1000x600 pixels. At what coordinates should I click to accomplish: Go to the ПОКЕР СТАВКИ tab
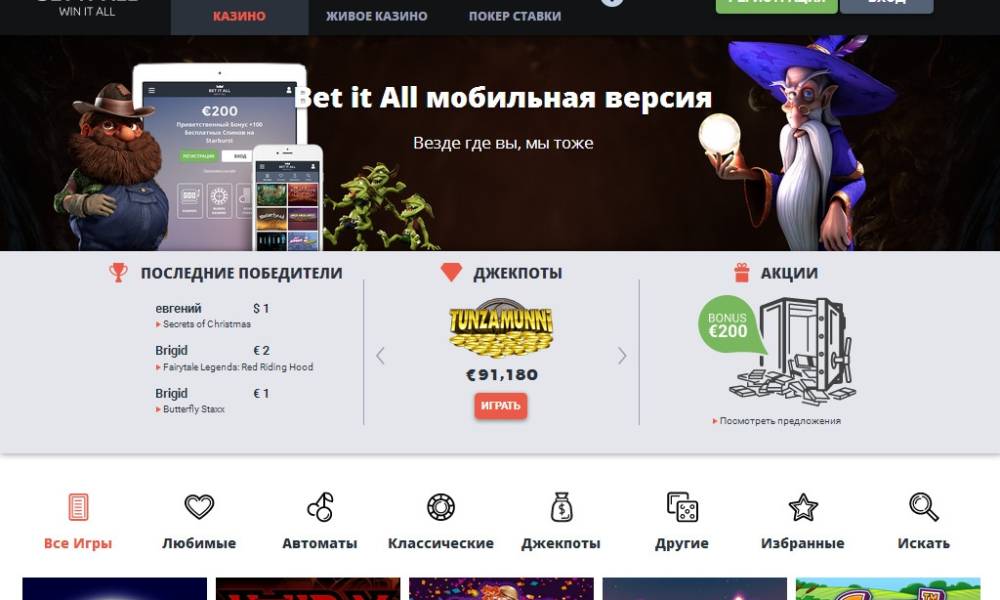pyautogui.click(x=515, y=16)
